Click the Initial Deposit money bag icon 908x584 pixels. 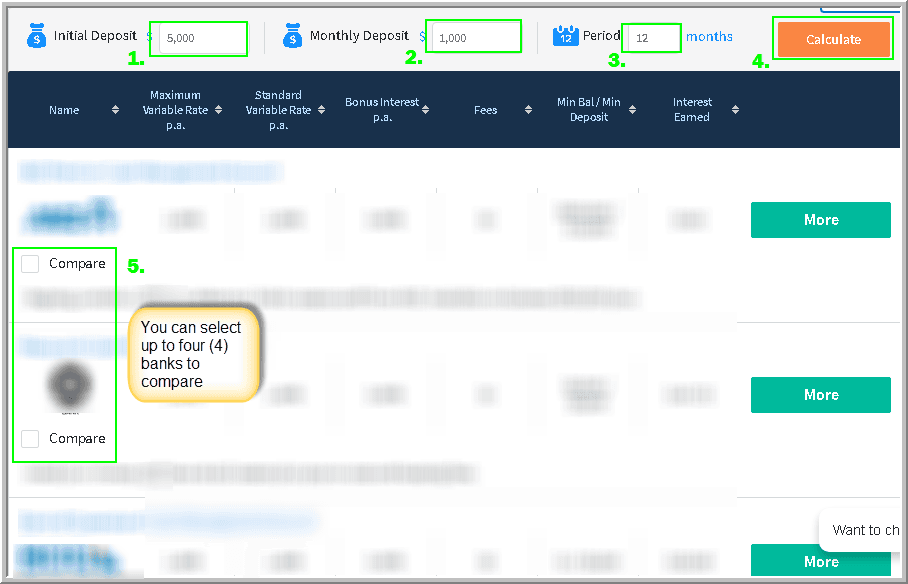[37, 36]
